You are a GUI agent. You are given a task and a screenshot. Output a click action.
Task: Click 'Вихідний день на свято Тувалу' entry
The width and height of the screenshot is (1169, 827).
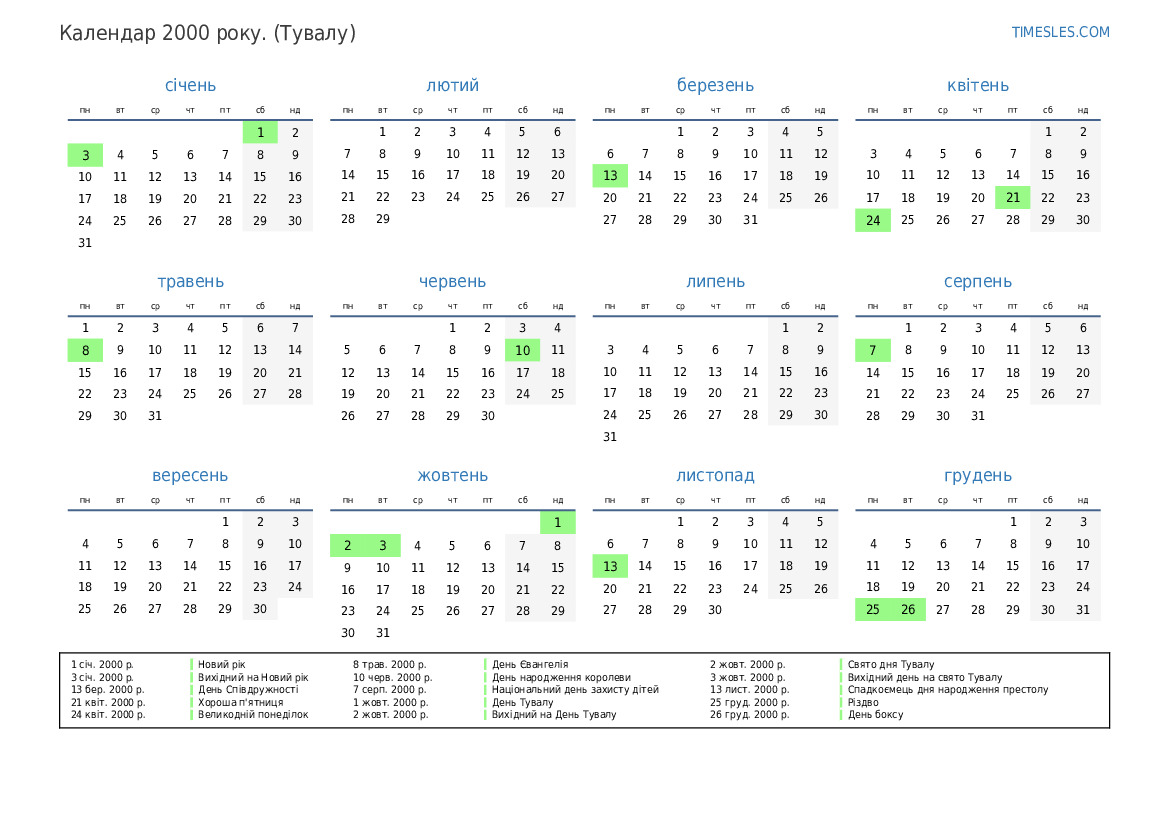pyautogui.click(x=925, y=677)
